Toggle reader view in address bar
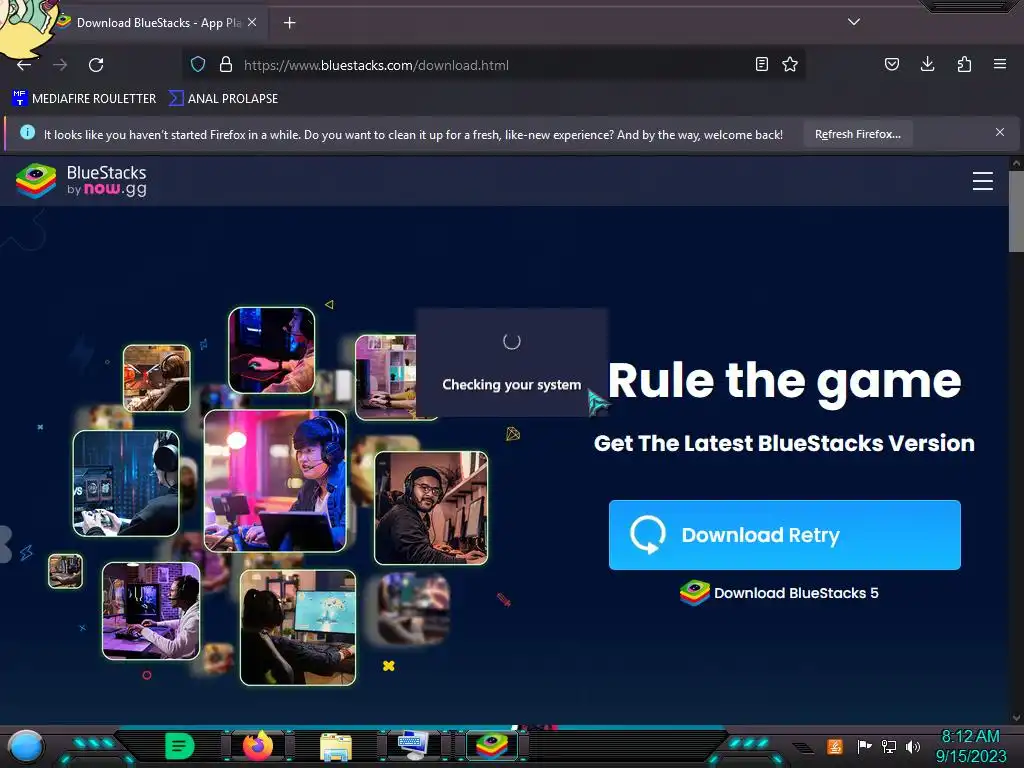The width and height of the screenshot is (1024, 768). point(761,64)
